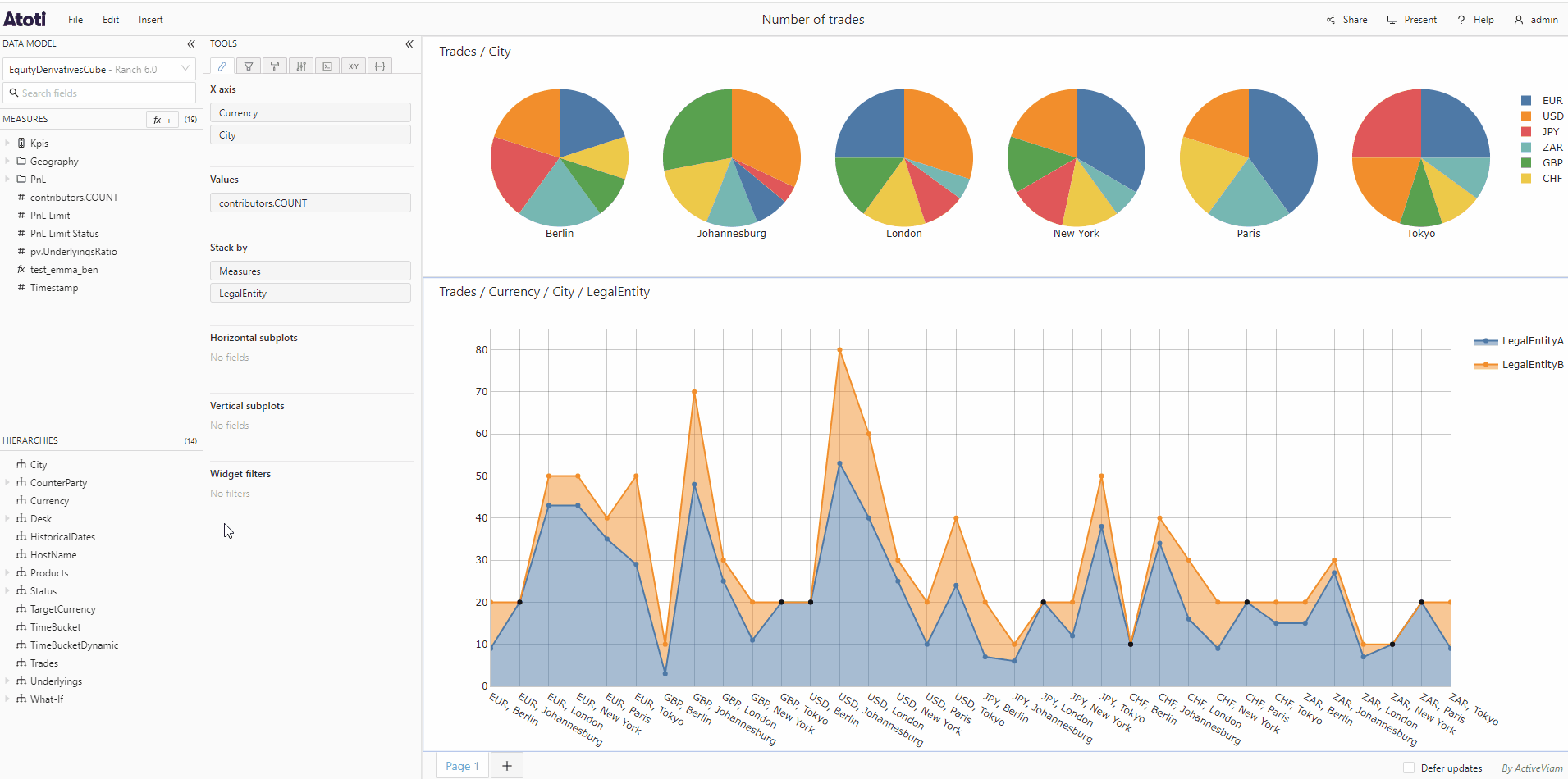Toggle LegalEntityB series in chart legend
Viewport: 1568px width, 779px height.
point(1518,365)
